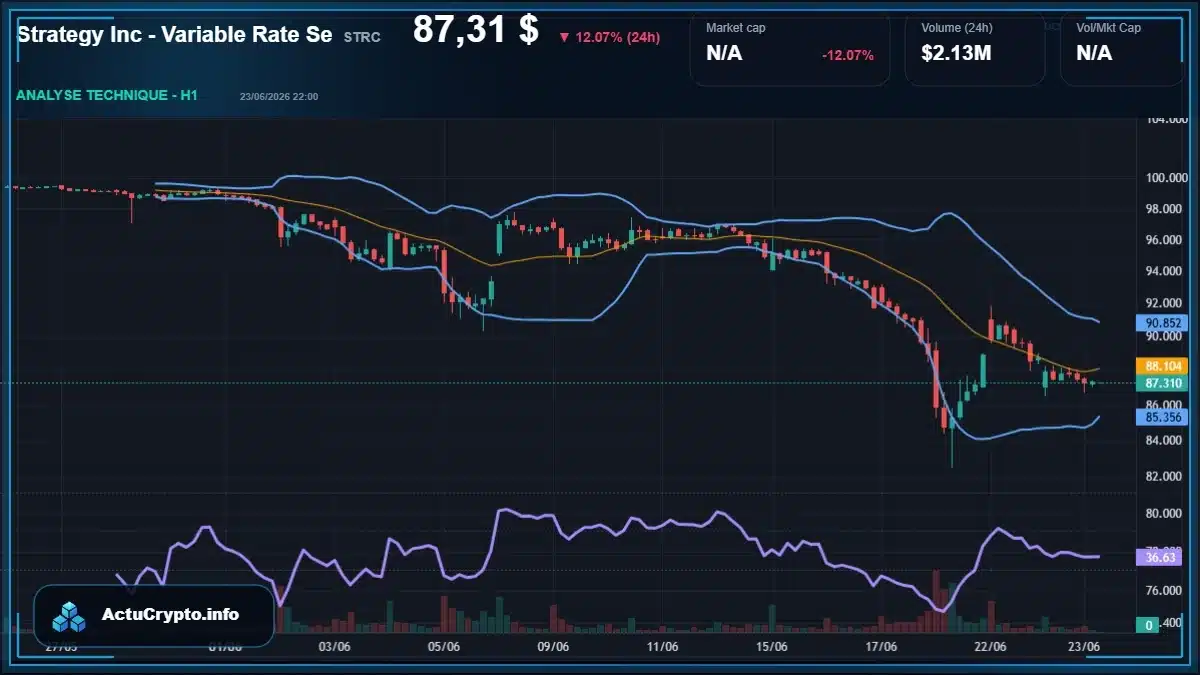Click the 09/06 date axis label
The height and width of the screenshot is (675, 1200).
(553, 647)
